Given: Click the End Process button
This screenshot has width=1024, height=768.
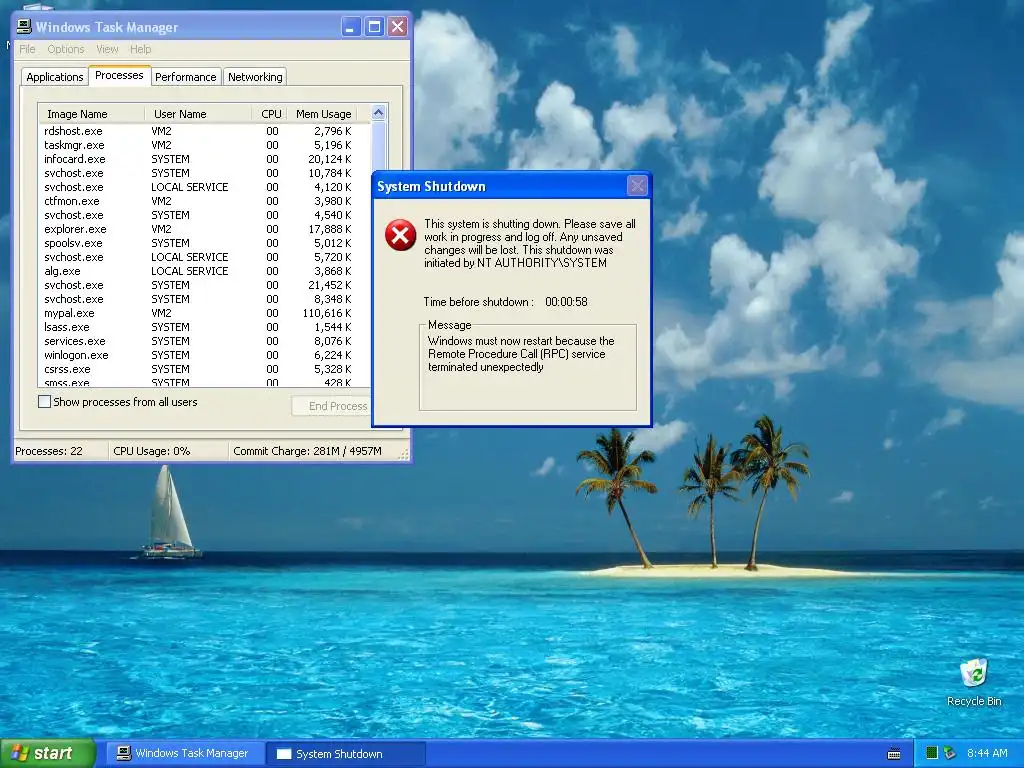Looking at the screenshot, I should (332, 406).
